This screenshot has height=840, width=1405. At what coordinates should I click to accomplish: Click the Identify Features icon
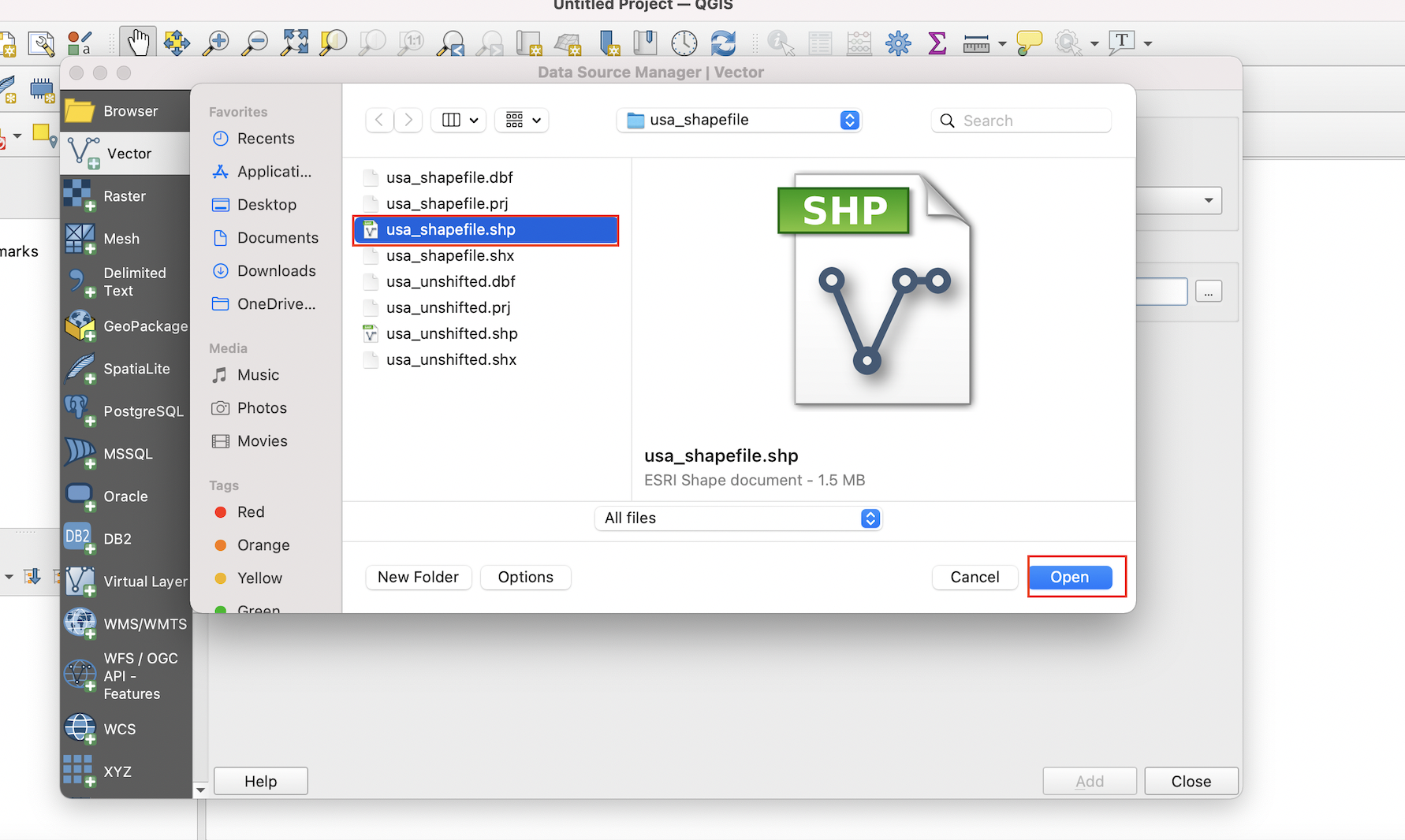(x=779, y=43)
